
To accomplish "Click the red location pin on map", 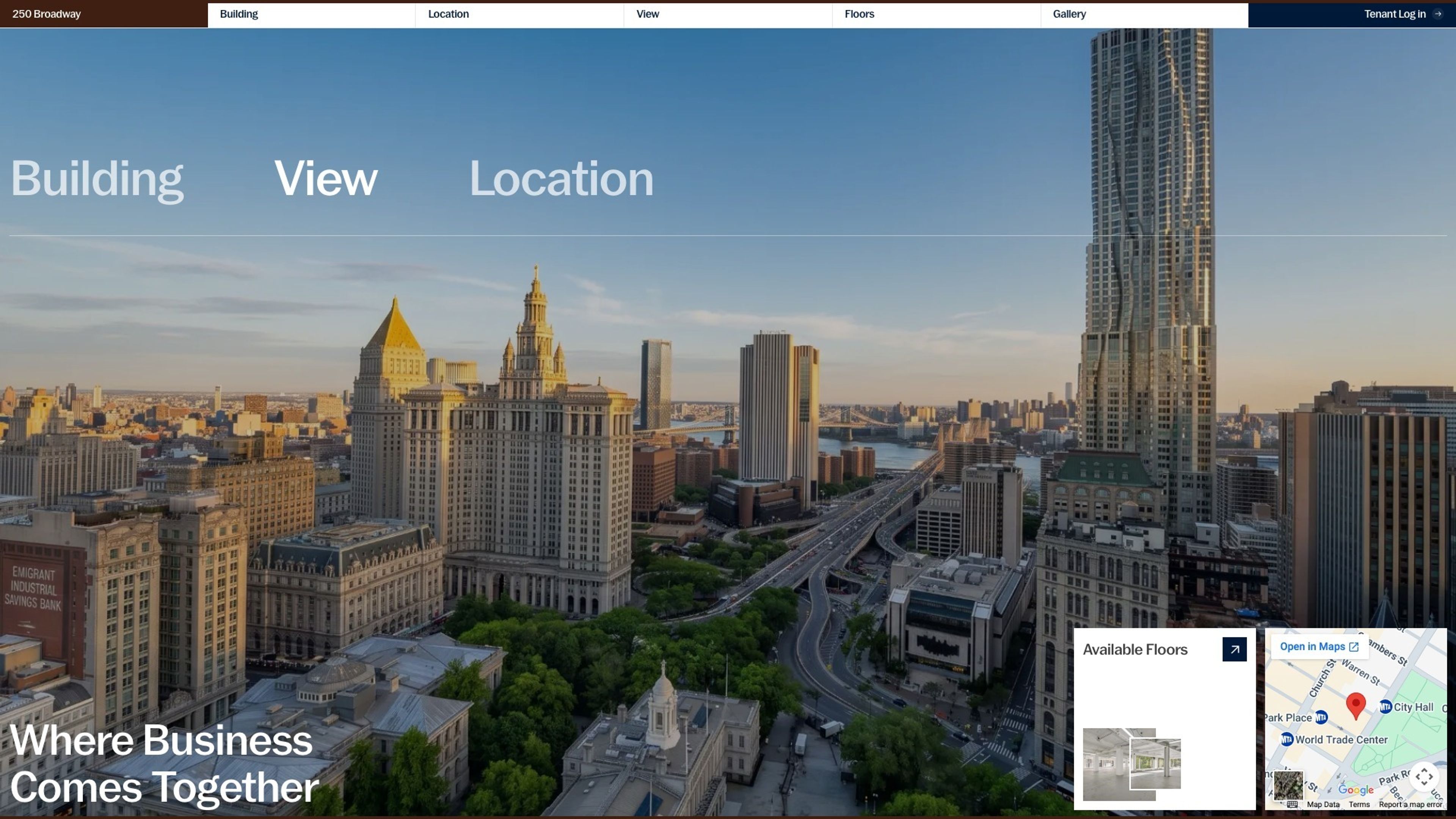I will pyautogui.click(x=1356, y=705).
